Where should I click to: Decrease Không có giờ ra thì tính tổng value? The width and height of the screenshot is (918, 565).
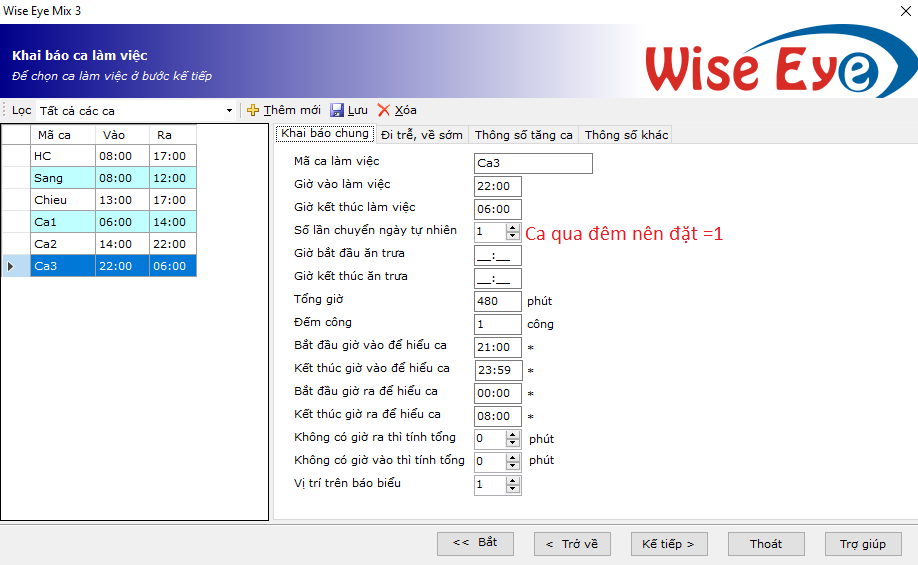tap(514, 443)
